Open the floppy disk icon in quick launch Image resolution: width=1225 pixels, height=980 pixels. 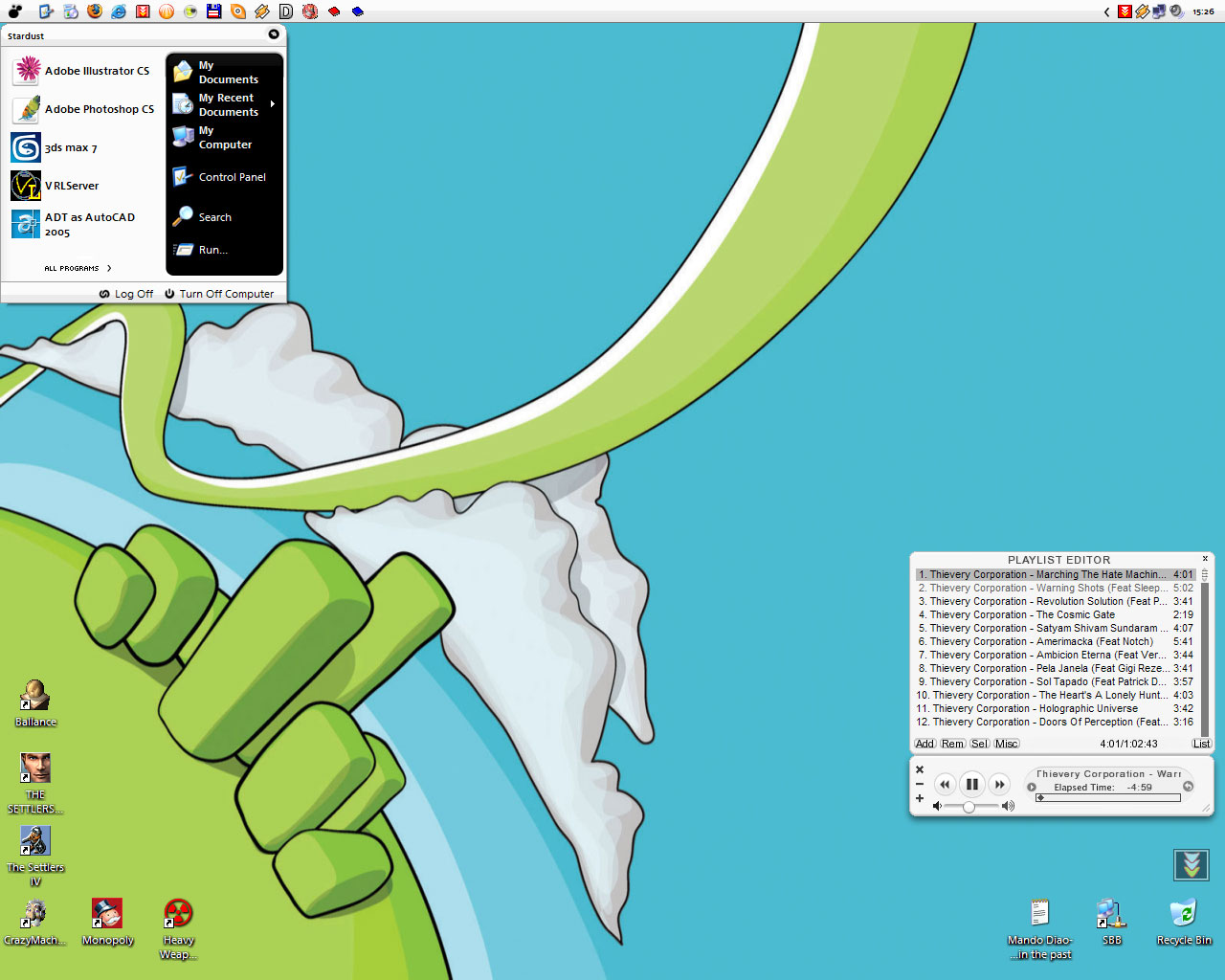pos(214,11)
